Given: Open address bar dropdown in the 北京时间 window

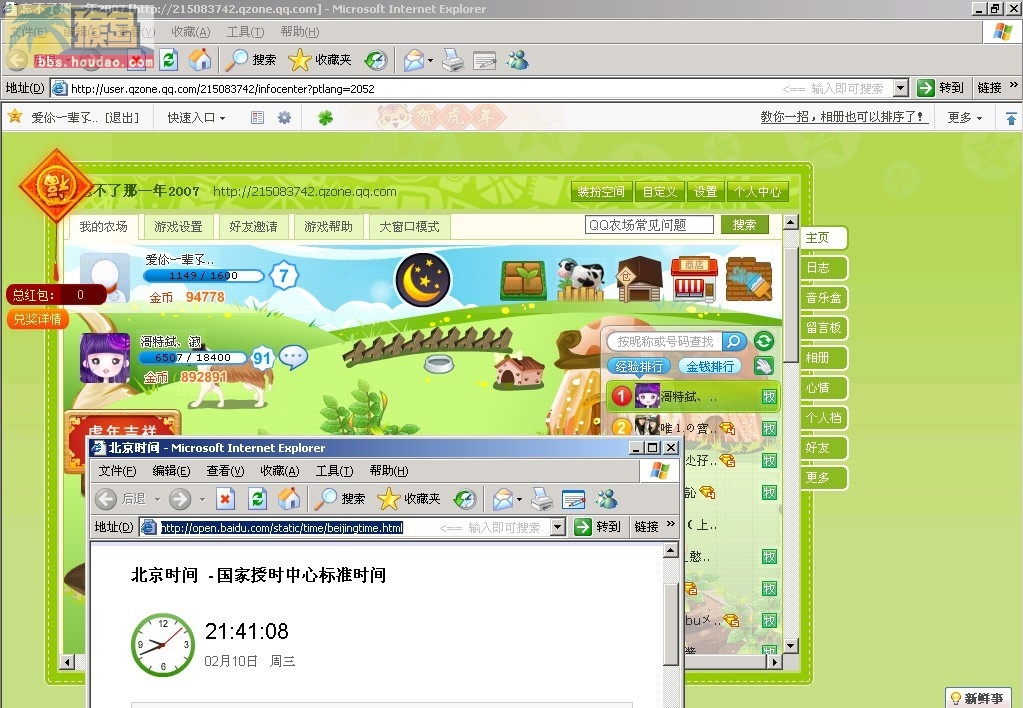Looking at the screenshot, I should click(x=558, y=527).
